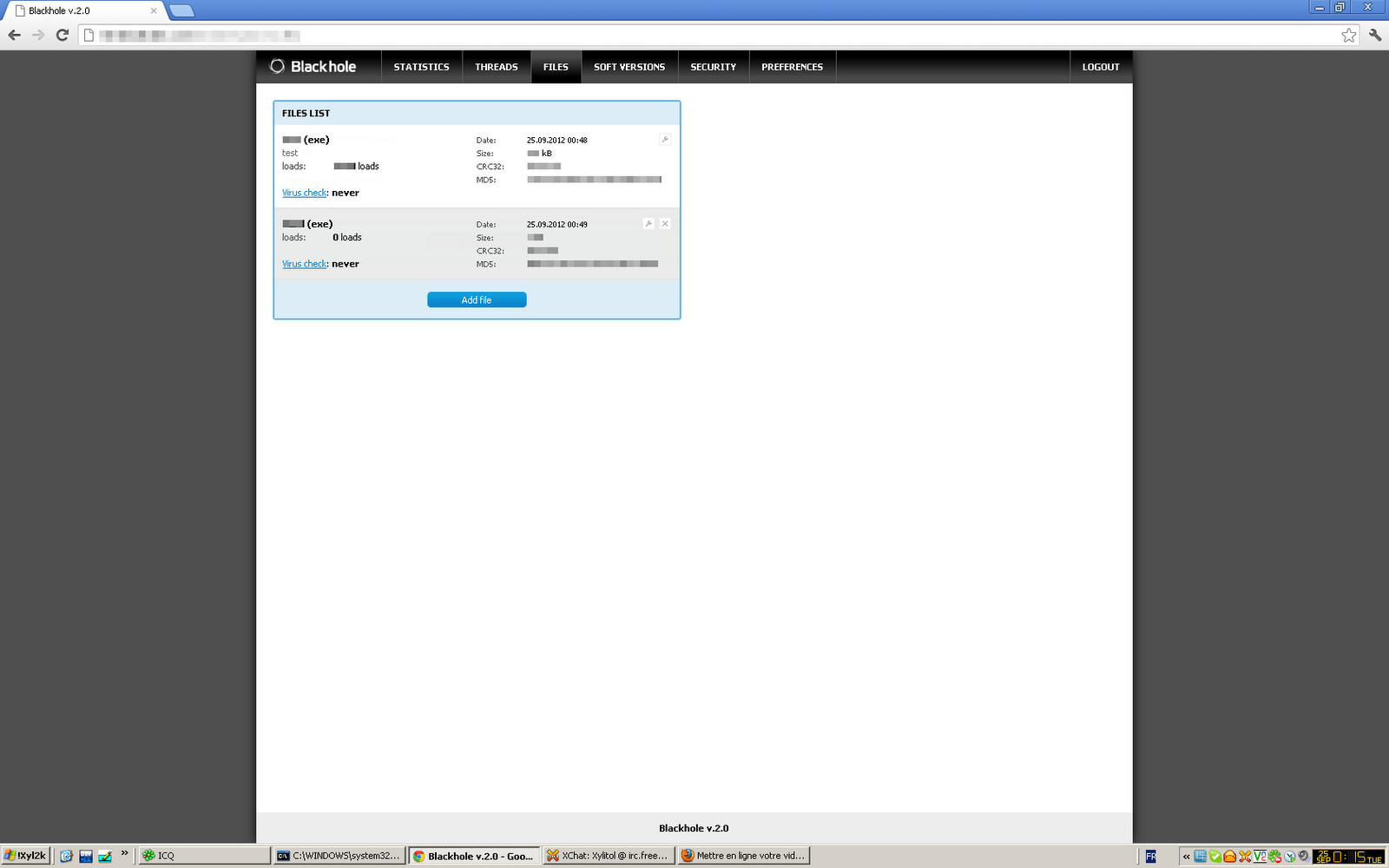Click the blue grid tray icon
Viewport: 1389px width, 868px height.
click(x=1201, y=857)
